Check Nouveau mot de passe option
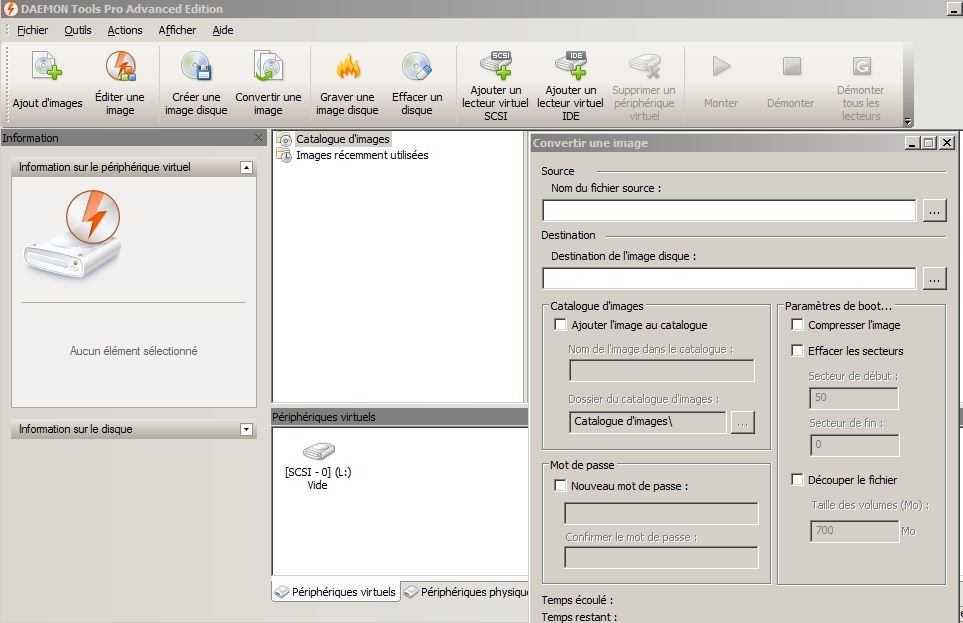This screenshot has height=623, width=963. (x=560, y=485)
